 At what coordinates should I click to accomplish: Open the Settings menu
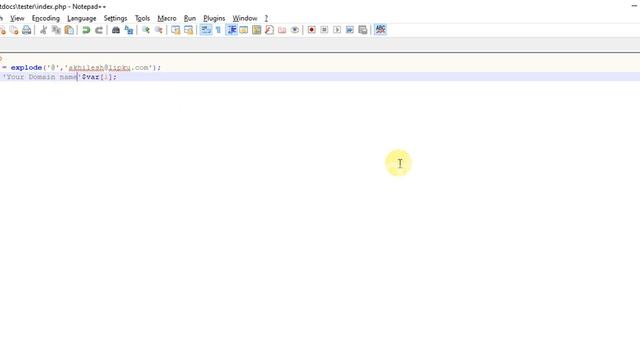116,18
